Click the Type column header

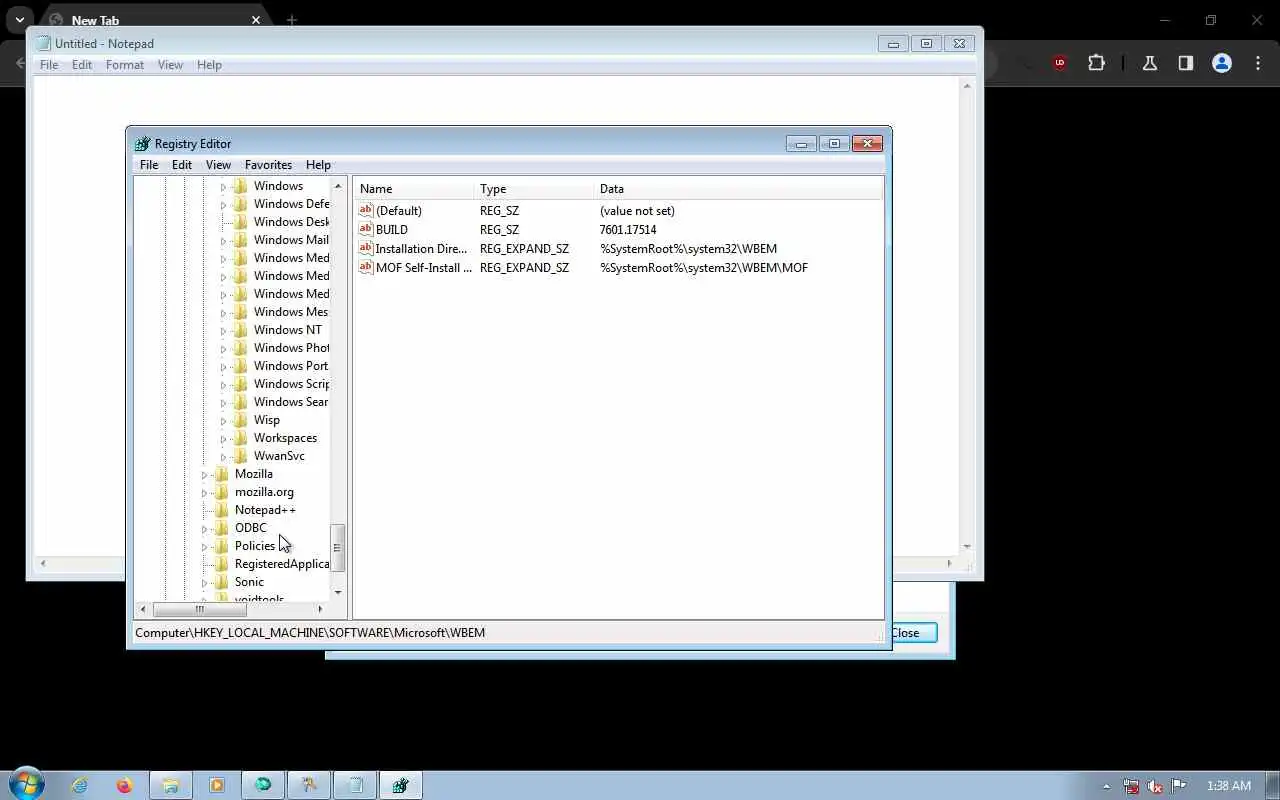coord(534,189)
